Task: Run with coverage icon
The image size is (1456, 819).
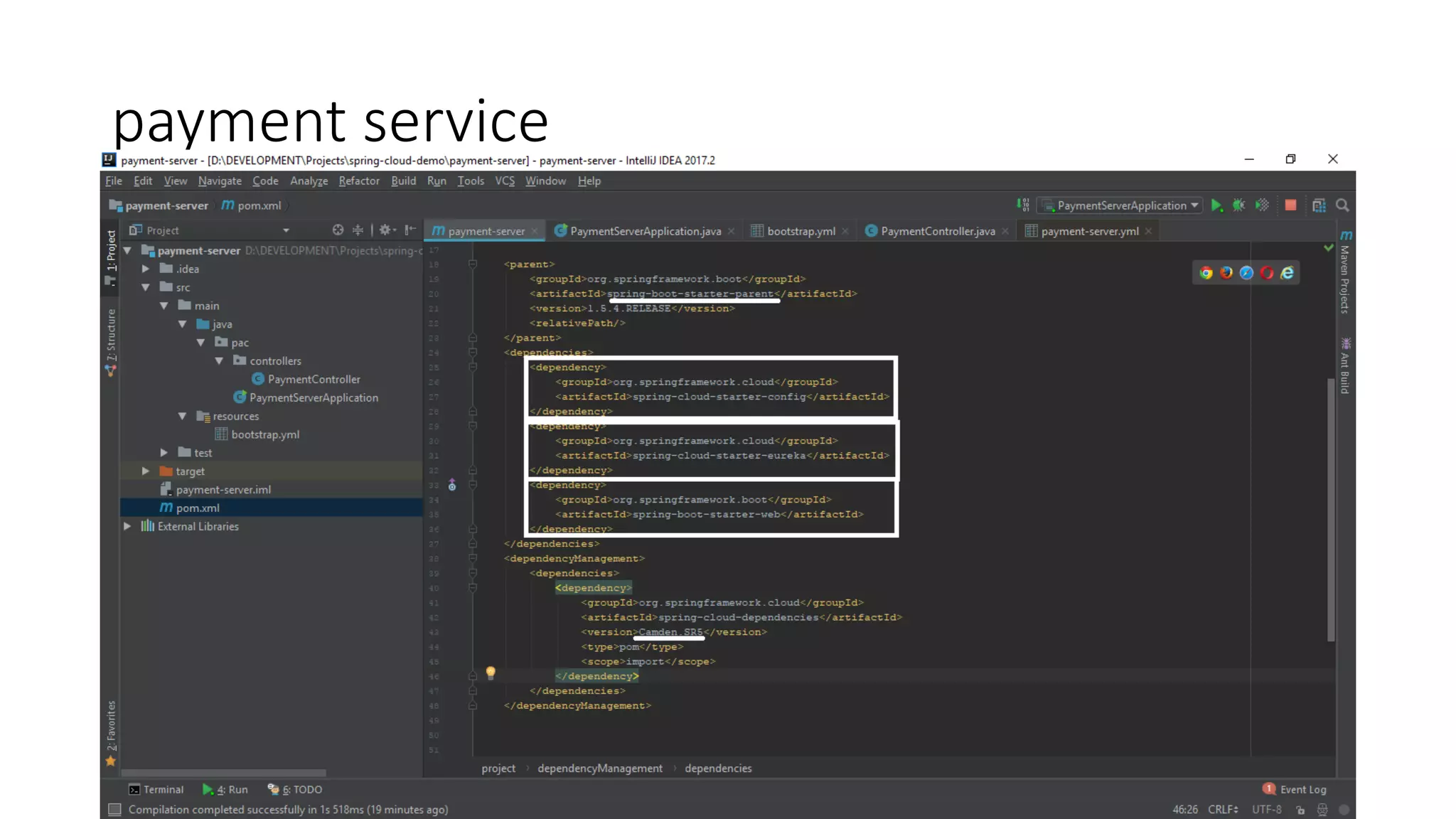Action: (x=1262, y=205)
